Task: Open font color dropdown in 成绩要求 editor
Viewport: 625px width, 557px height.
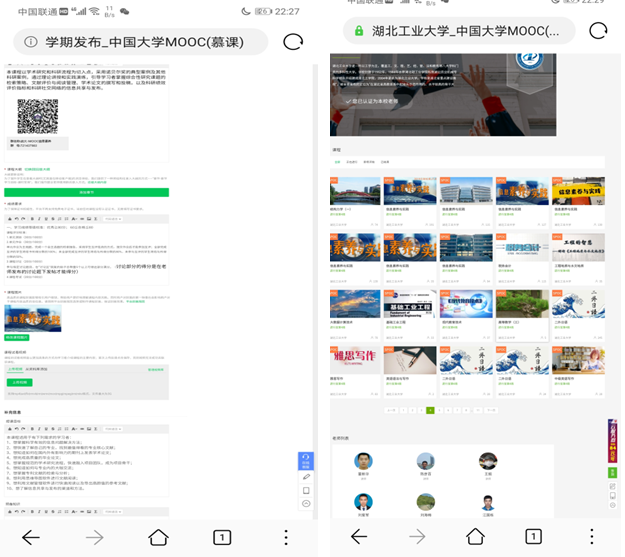Action: pos(74,219)
